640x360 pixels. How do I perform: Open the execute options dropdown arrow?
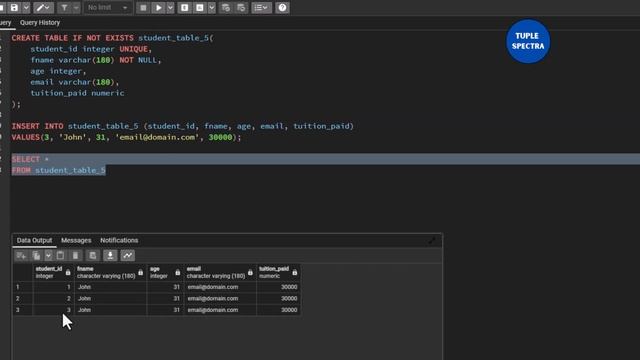click(171, 7)
